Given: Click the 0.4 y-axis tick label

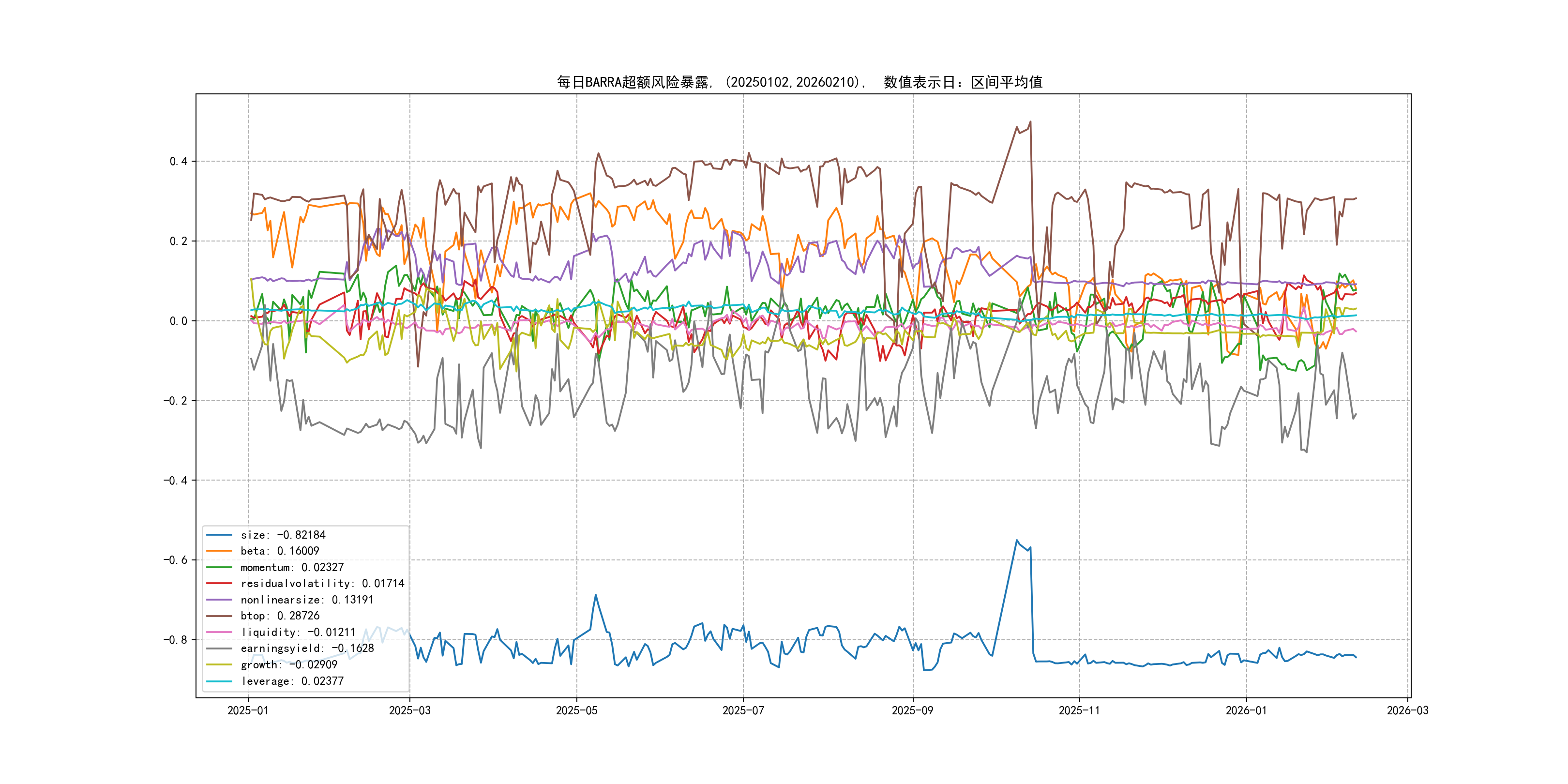Looking at the screenshot, I should coord(179,161).
